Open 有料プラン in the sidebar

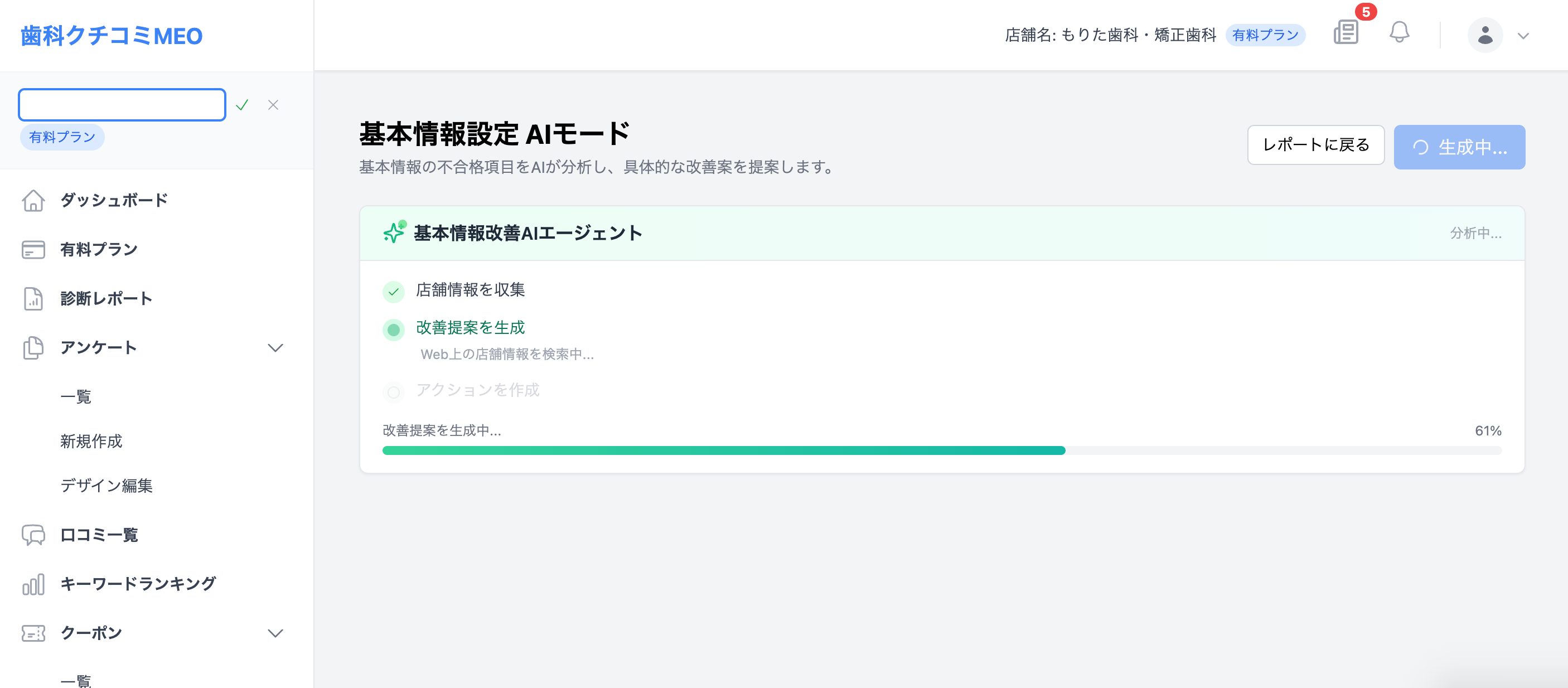click(99, 250)
